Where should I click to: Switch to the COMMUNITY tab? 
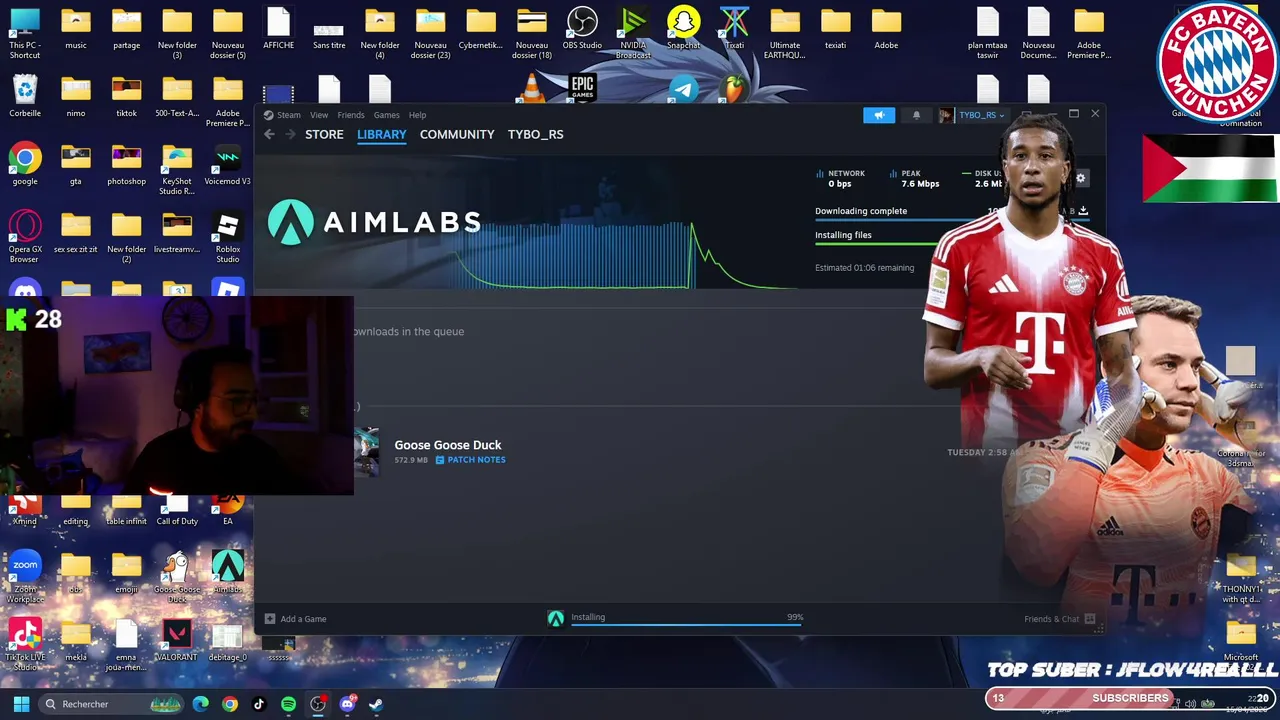point(457,134)
